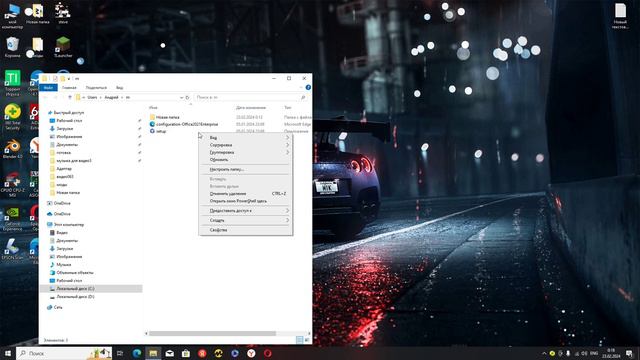Open the red Opera icon on the taskbar
Viewport: 640px width, 360px height.
[267, 353]
